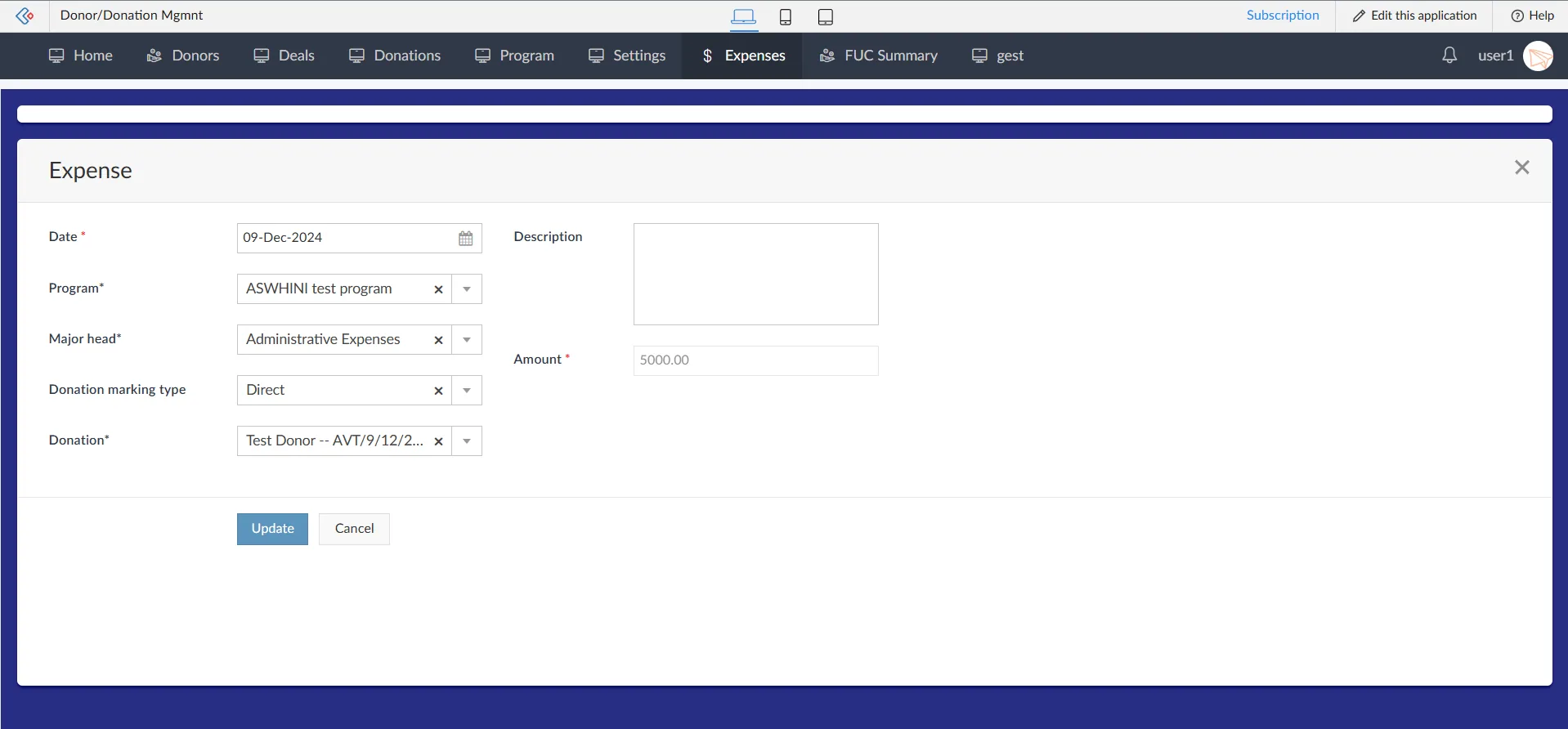Open the gest tab
The height and width of the screenshot is (729, 1568).
click(x=997, y=56)
